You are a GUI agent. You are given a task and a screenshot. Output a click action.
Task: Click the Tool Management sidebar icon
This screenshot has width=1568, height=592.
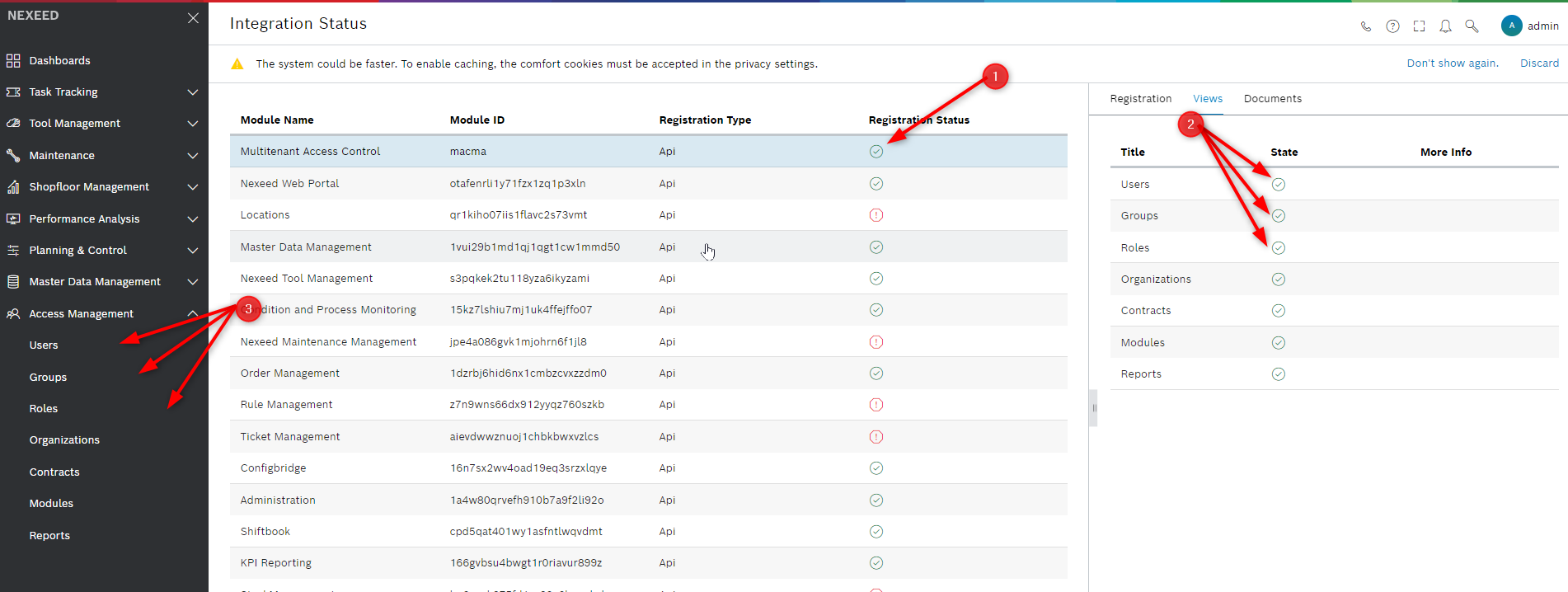coord(13,123)
